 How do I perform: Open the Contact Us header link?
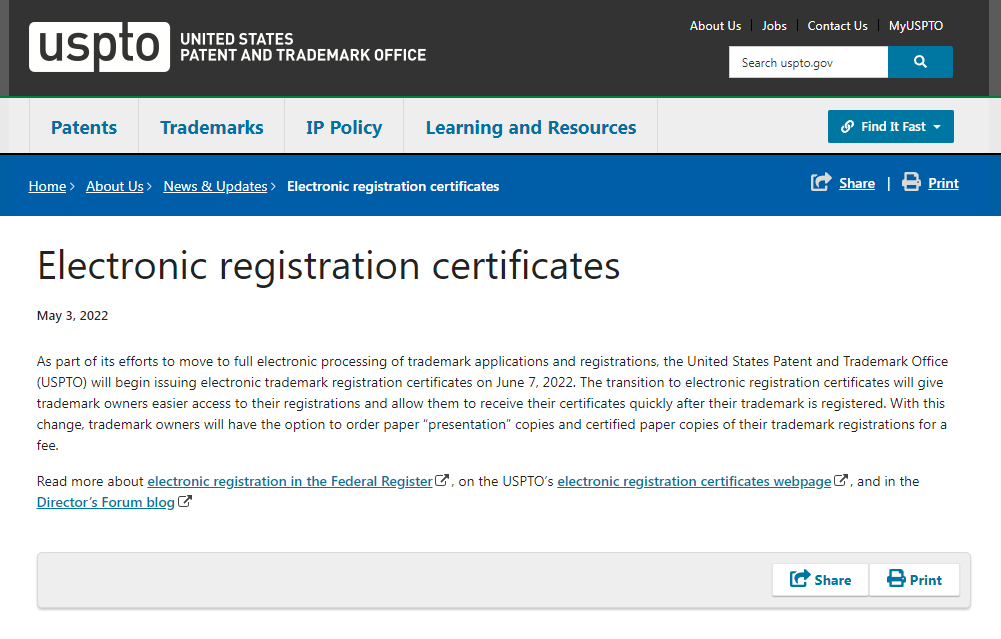click(x=837, y=26)
